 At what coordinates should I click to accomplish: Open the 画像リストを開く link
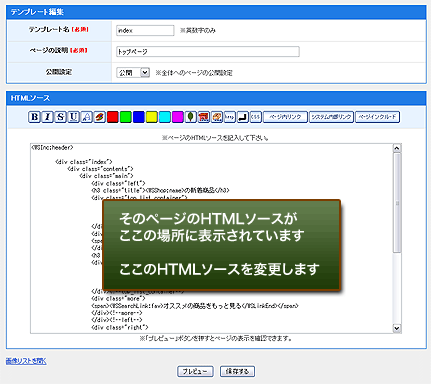tap(26, 361)
